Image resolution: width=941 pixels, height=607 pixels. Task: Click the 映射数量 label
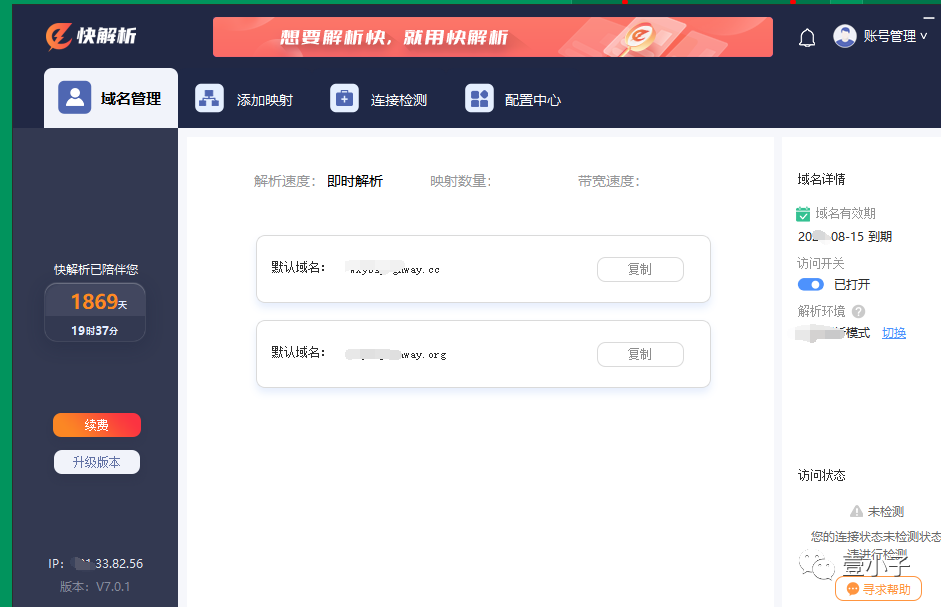tap(460, 181)
